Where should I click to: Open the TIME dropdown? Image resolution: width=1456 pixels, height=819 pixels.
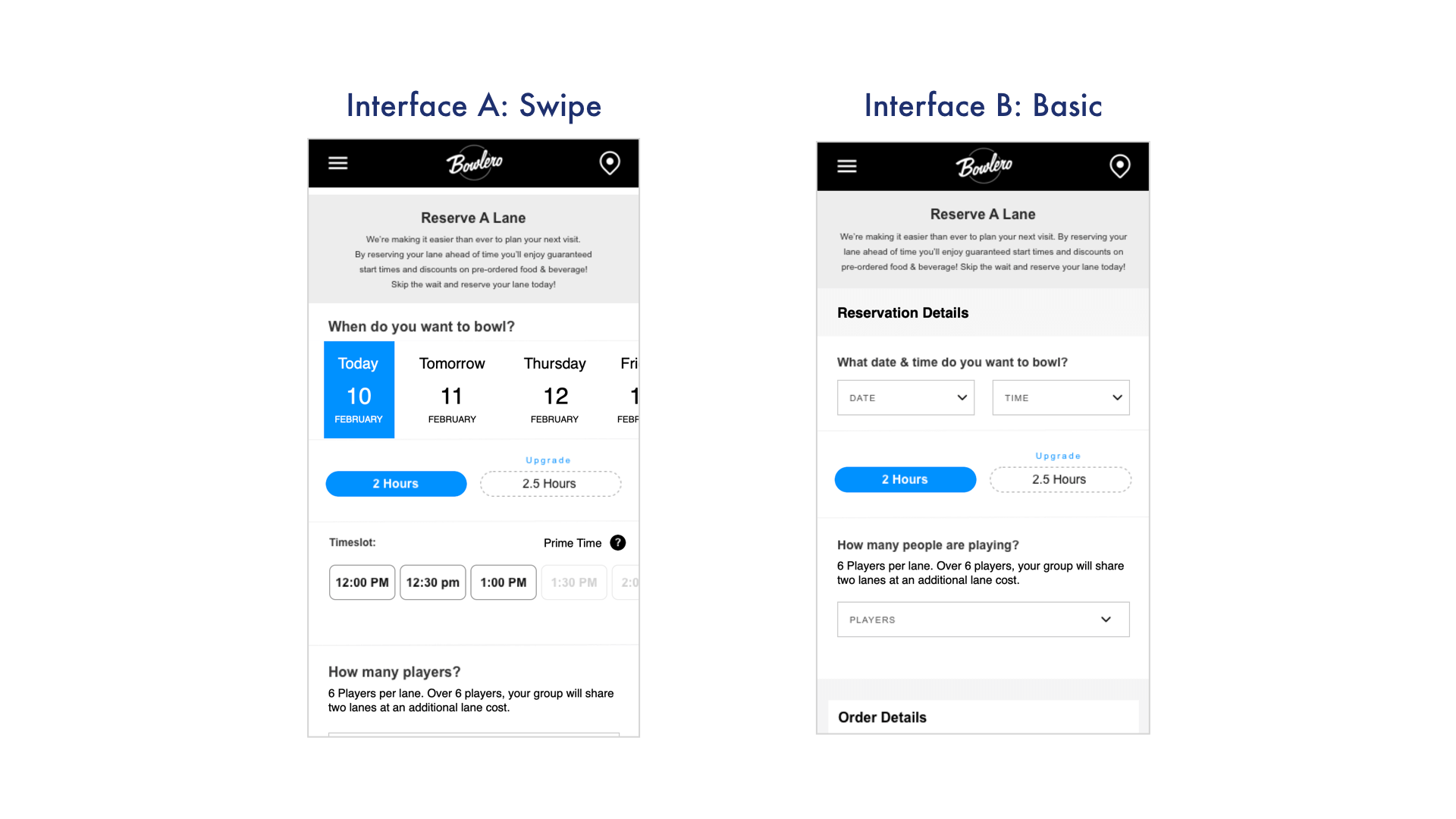coord(1060,397)
